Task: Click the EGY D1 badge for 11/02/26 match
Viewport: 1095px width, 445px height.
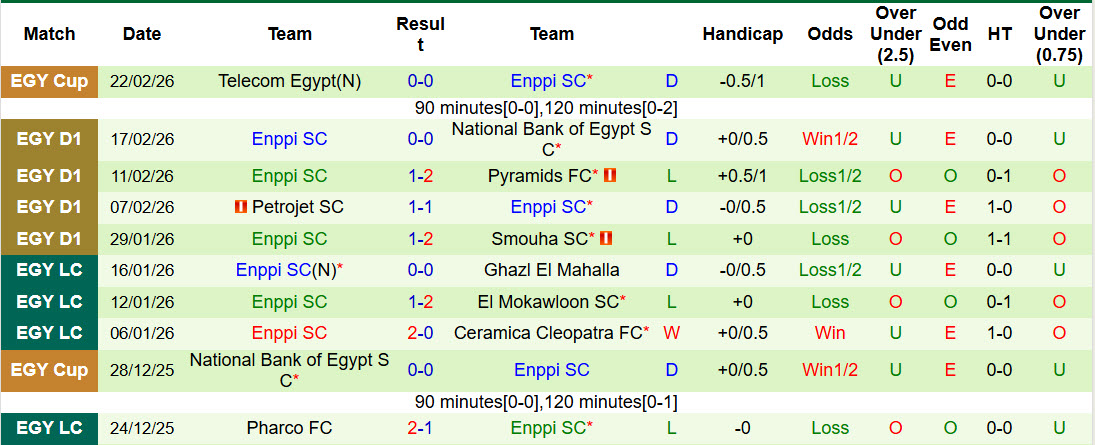Action: 49,176
